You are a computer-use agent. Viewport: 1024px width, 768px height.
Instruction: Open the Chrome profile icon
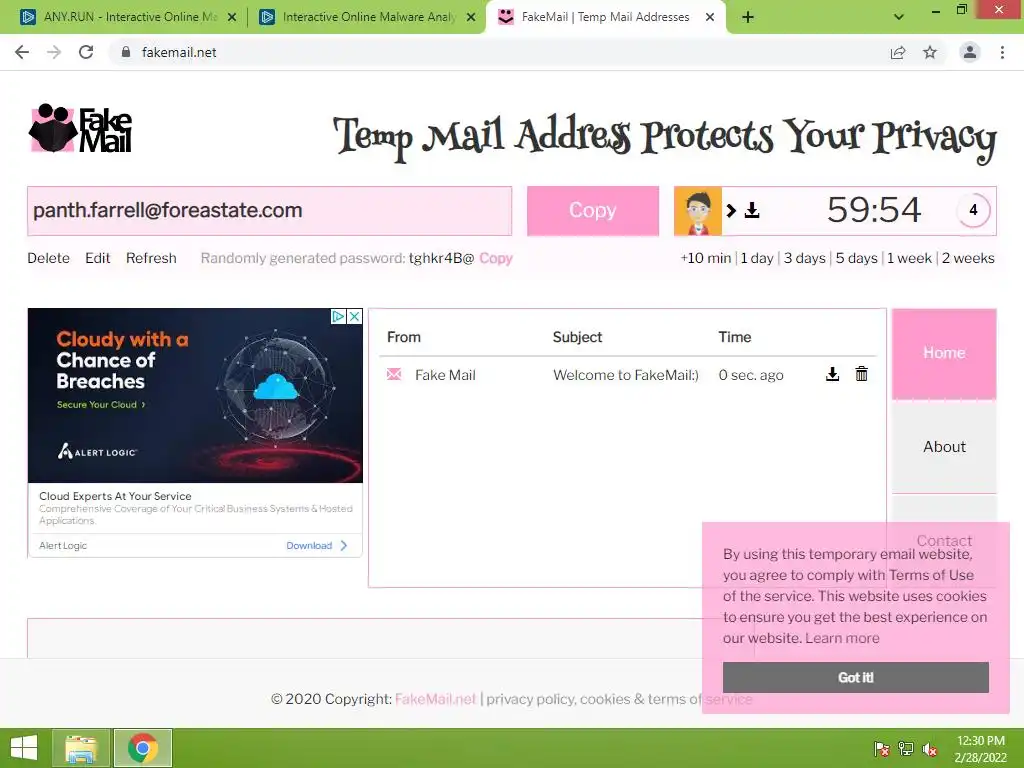tap(970, 52)
